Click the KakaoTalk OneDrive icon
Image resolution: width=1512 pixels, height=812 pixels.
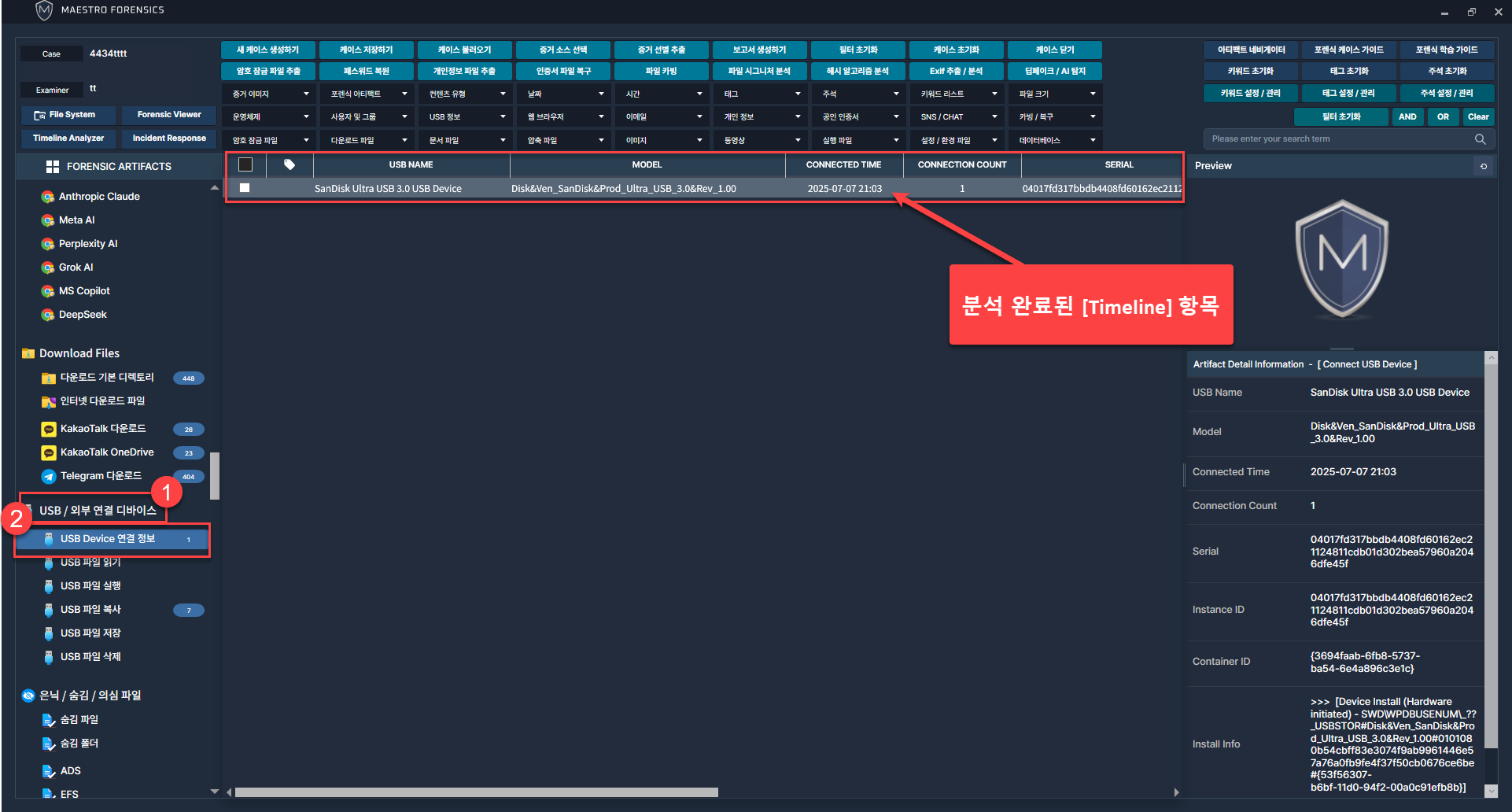click(49, 452)
